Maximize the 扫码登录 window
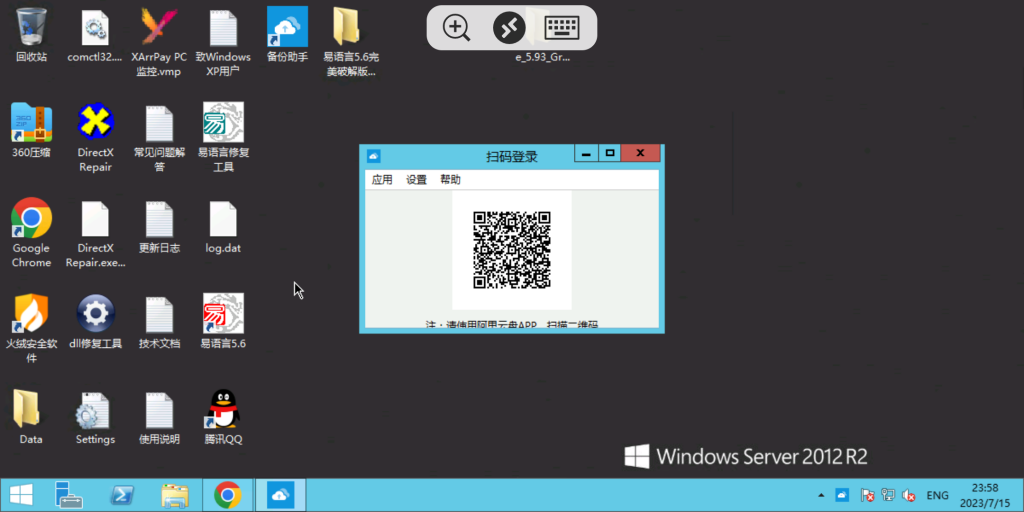 610,153
